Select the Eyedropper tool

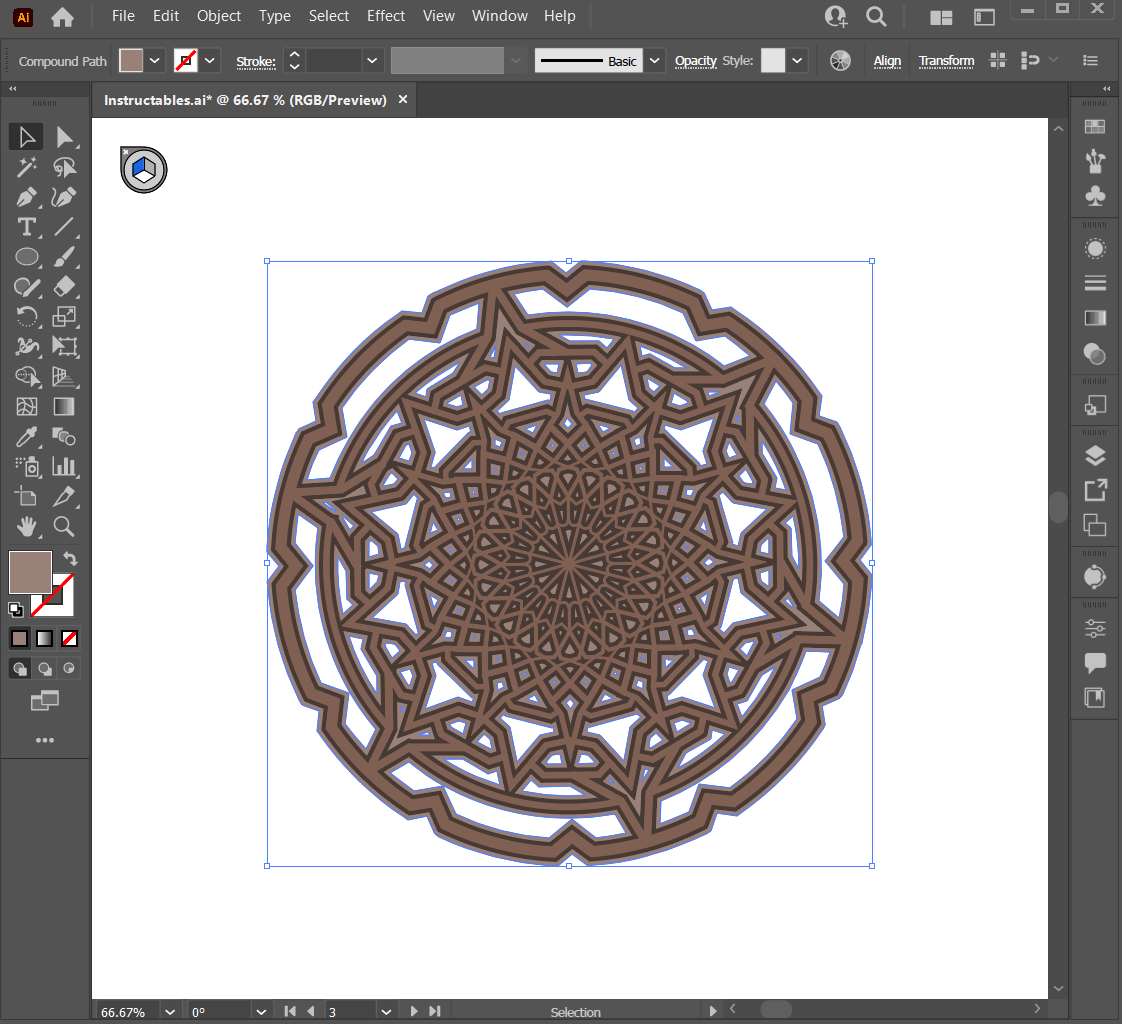pos(26,437)
